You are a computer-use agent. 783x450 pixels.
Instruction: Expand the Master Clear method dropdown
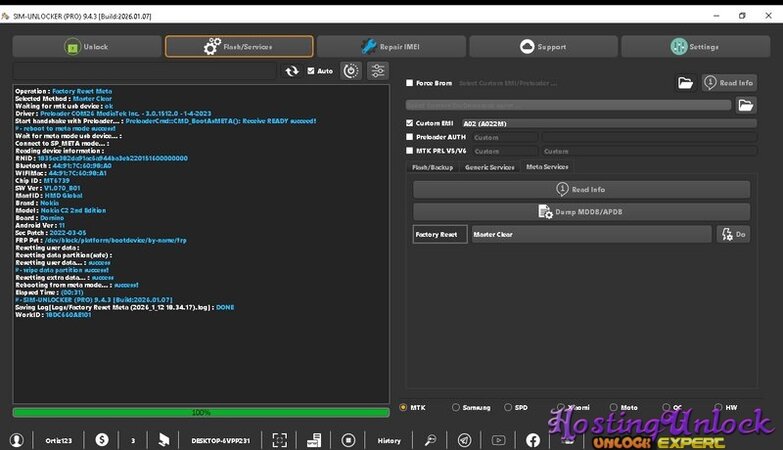(590, 234)
